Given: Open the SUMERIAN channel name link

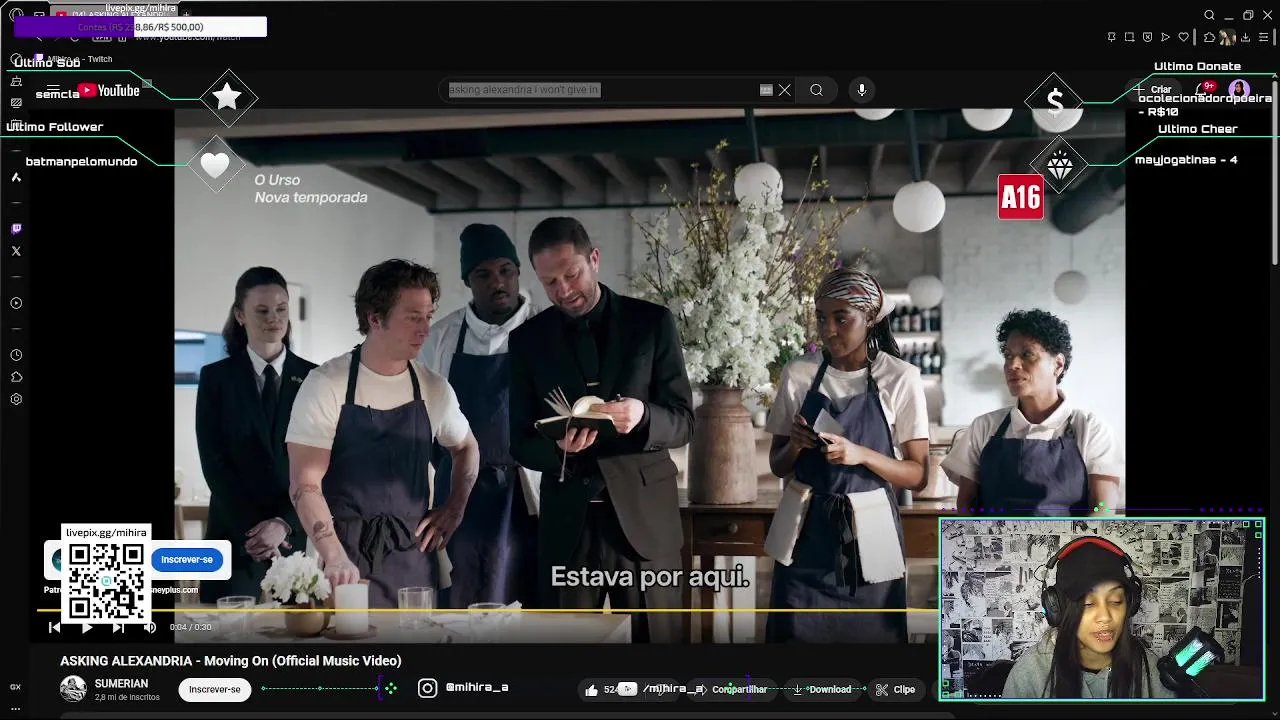Looking at the screenshot, I should (121, 684).
